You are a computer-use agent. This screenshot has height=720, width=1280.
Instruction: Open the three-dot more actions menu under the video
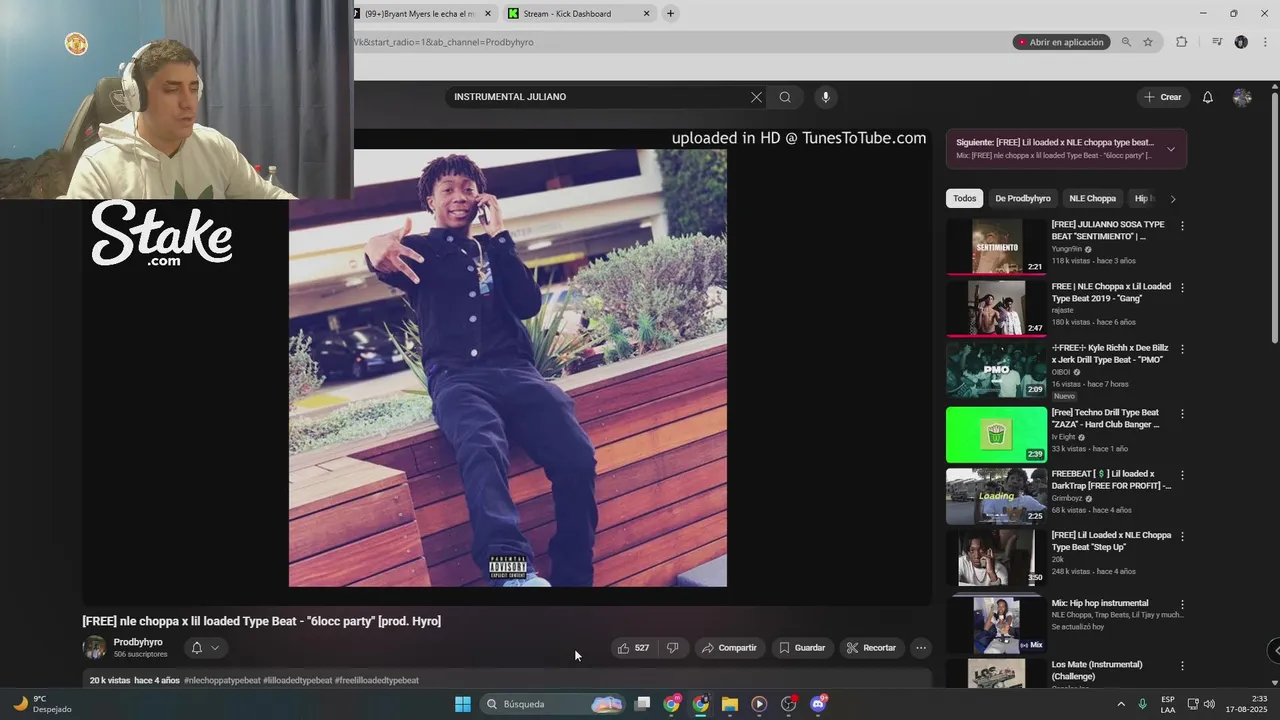point(921,648)
